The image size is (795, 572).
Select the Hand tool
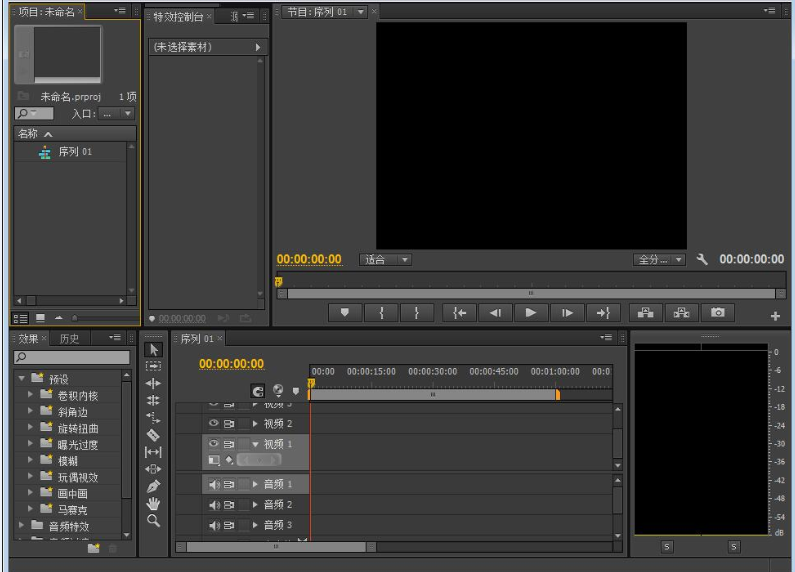pos(154,504)
